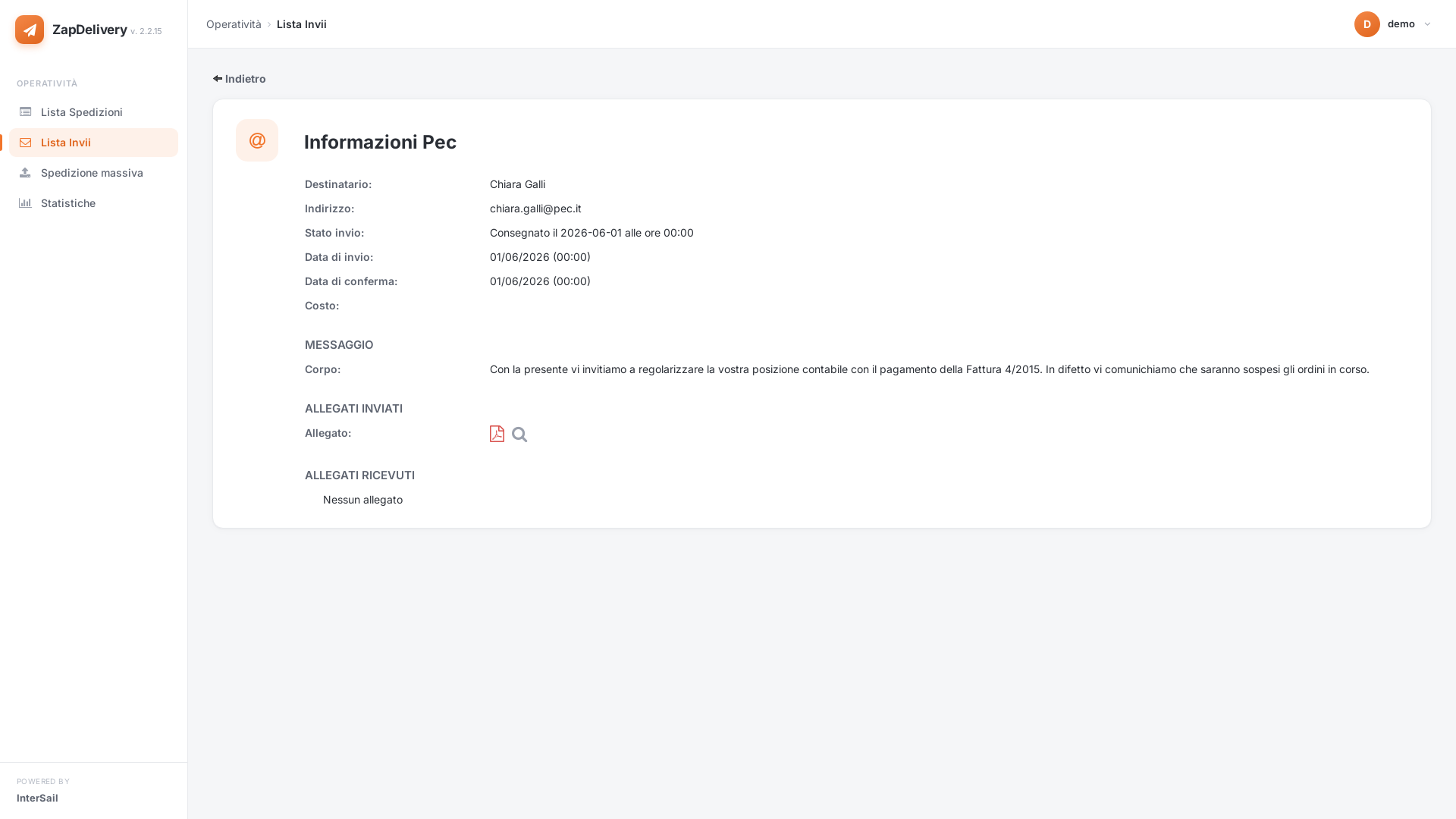Screen dimensions: 1456x819
Task: Click the ZapDelivery brand name
Action: (89, 30)
